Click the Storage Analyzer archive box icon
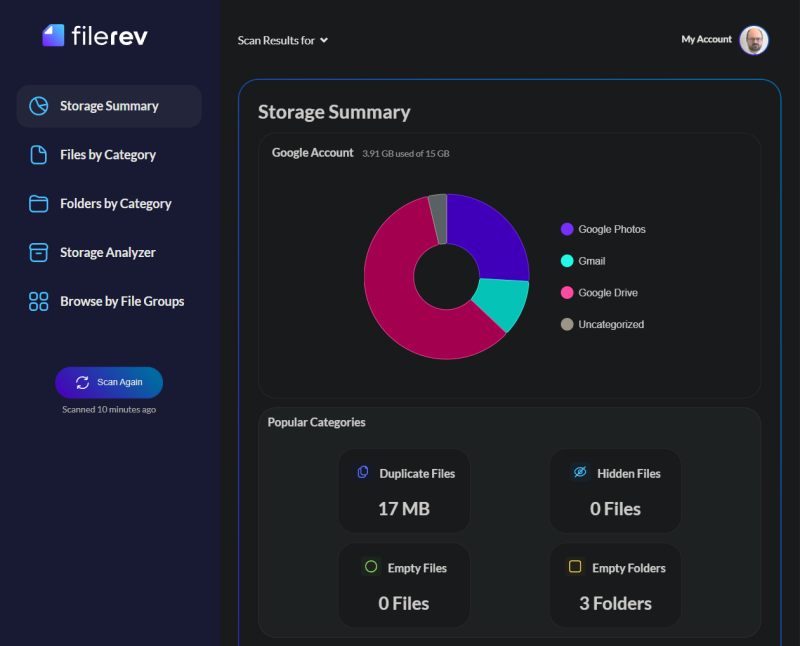This screenshot has height=646, width=800. point(39,253)
